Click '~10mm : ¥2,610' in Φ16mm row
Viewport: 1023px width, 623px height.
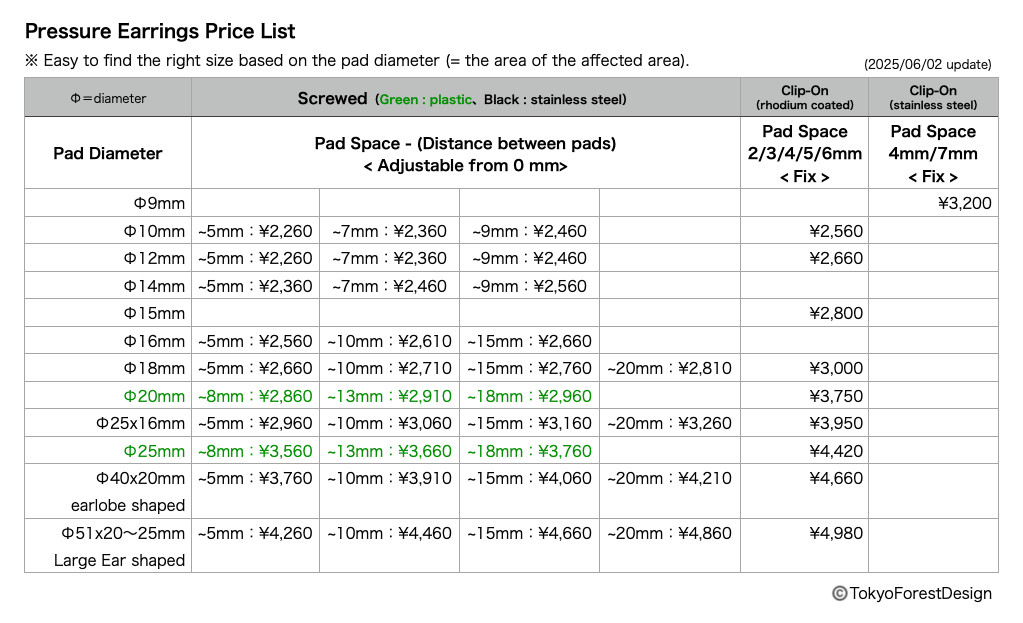click(389, 341)
